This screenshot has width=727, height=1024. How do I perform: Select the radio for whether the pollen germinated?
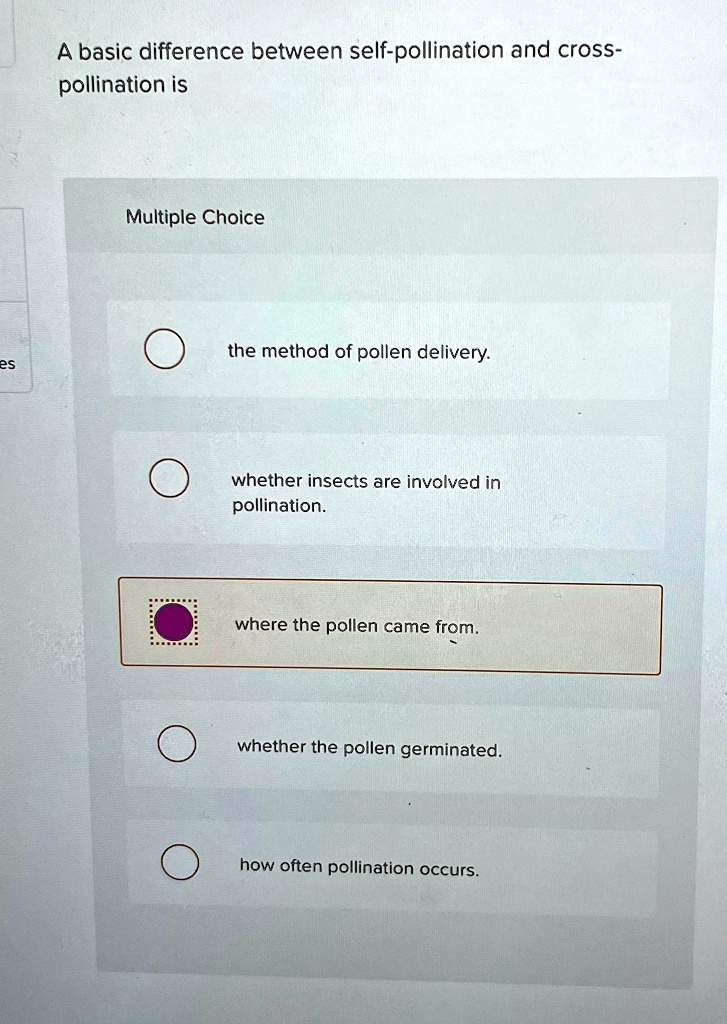[x=176, y=743]
